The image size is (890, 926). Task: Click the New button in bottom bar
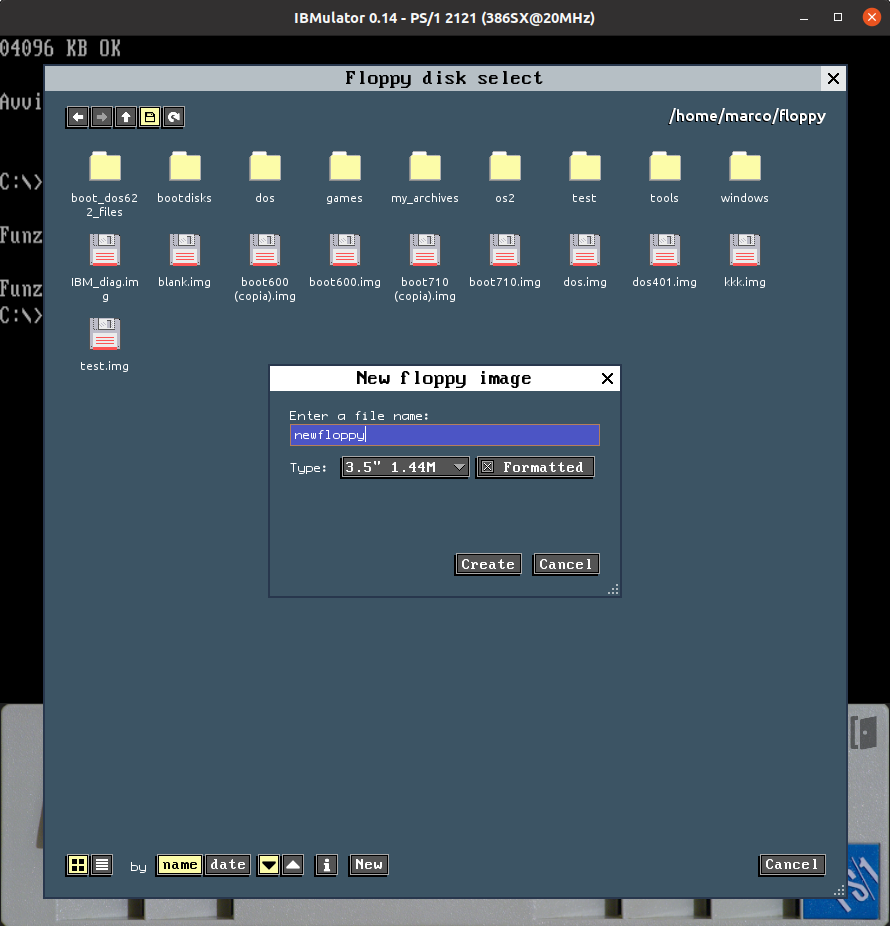[x=369, y=865]
